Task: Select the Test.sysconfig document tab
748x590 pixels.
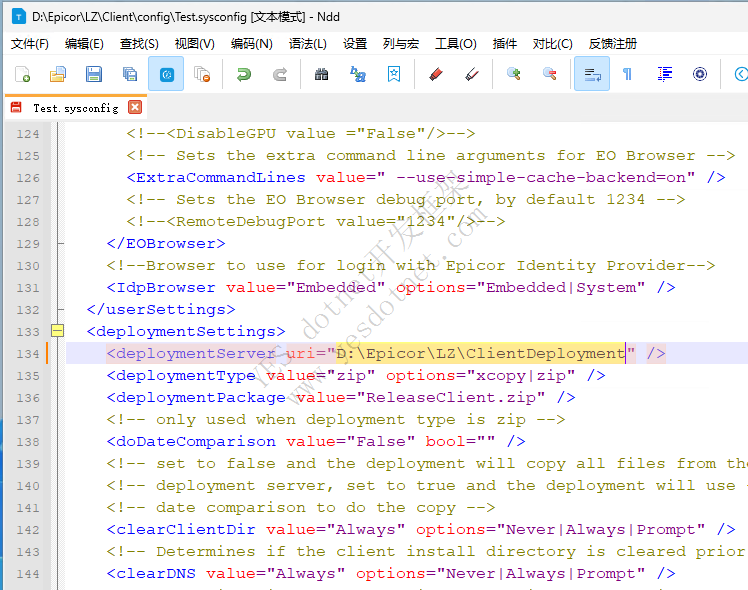Action: [x=75, y=108]
